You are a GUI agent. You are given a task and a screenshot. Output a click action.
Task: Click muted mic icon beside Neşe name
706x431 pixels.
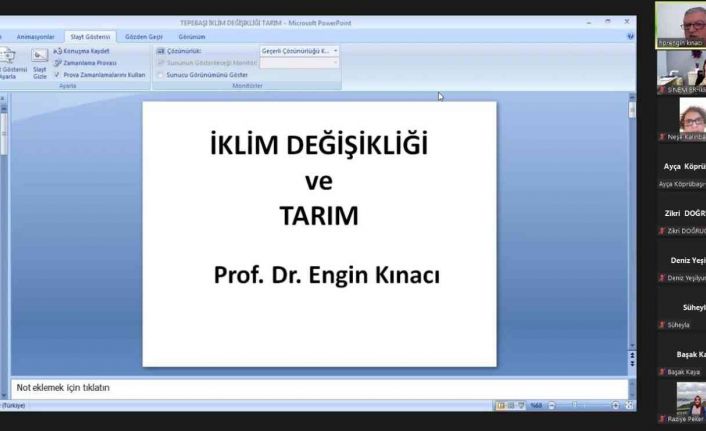[662, 137]
